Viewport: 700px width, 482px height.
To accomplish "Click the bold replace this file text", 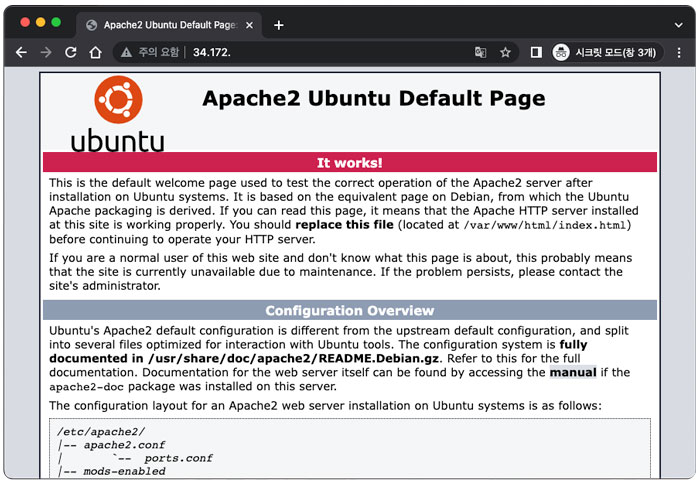I will [344, 224].
